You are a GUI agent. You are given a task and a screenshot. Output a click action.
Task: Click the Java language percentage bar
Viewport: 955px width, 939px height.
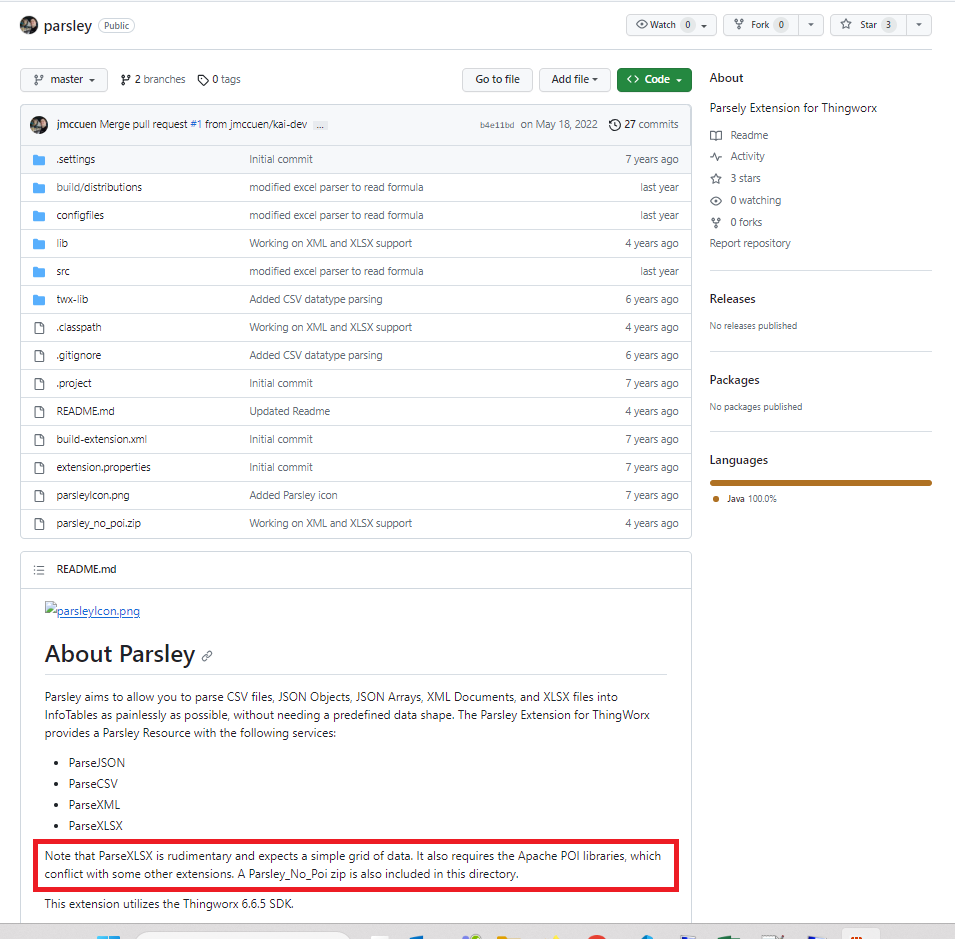click(820, 481)
